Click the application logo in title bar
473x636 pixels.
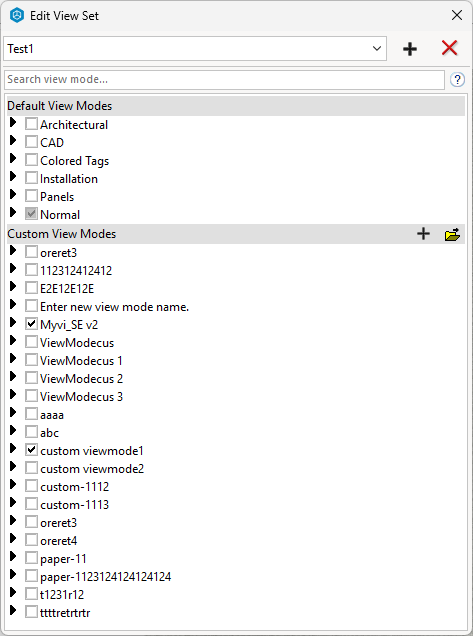(17, 16)
